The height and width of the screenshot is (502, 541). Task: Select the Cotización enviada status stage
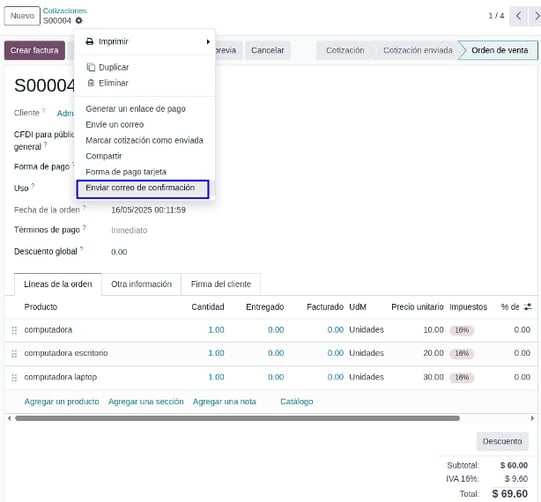pos(417,50)
